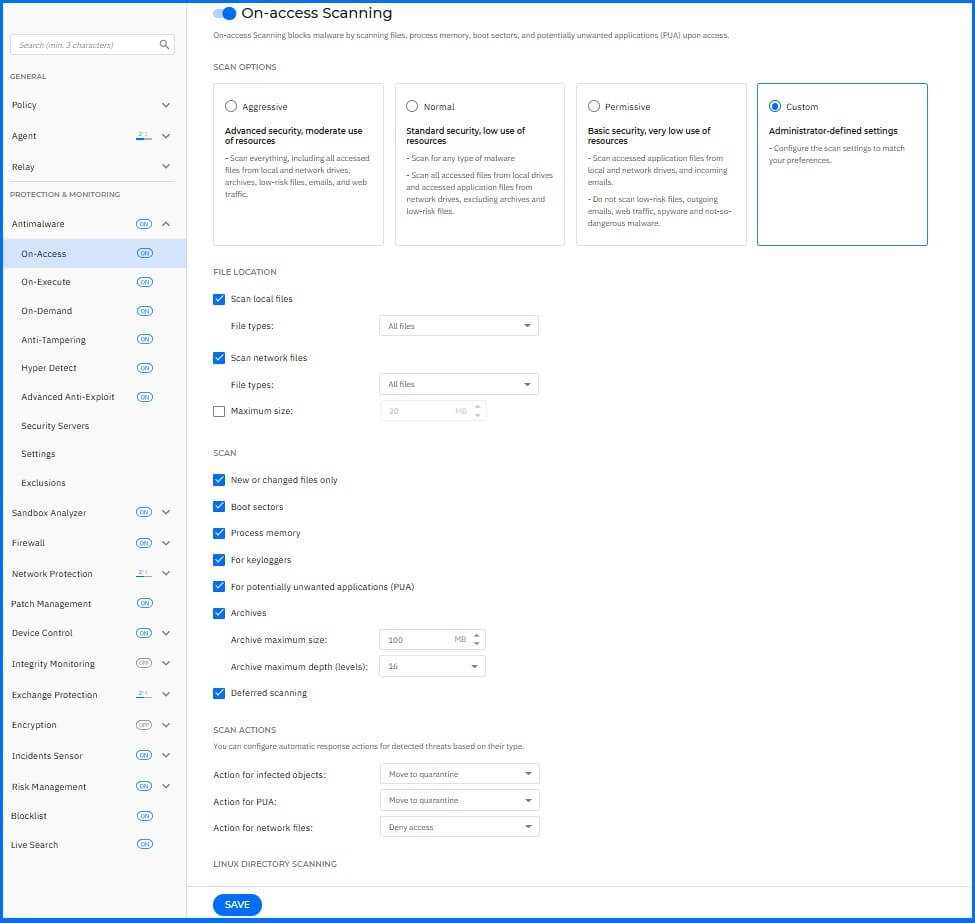Collapse the Antimalware section
This screenshot has width=975, height=923.
pyautogui.click(x=166, y=224)
